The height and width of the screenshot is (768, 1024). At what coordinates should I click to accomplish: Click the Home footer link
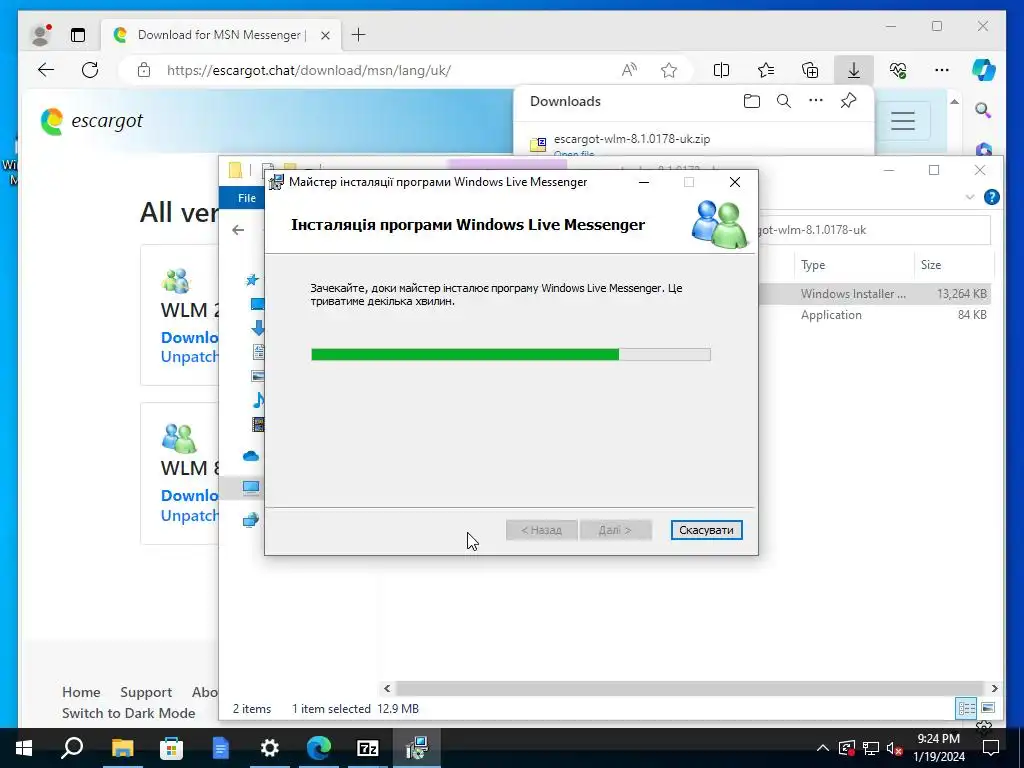pos(81,692)
